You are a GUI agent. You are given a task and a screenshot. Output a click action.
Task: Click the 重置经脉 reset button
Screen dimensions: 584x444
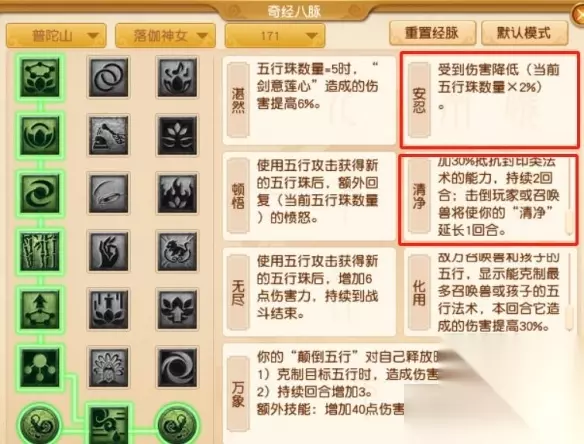[x=432, y=33]
